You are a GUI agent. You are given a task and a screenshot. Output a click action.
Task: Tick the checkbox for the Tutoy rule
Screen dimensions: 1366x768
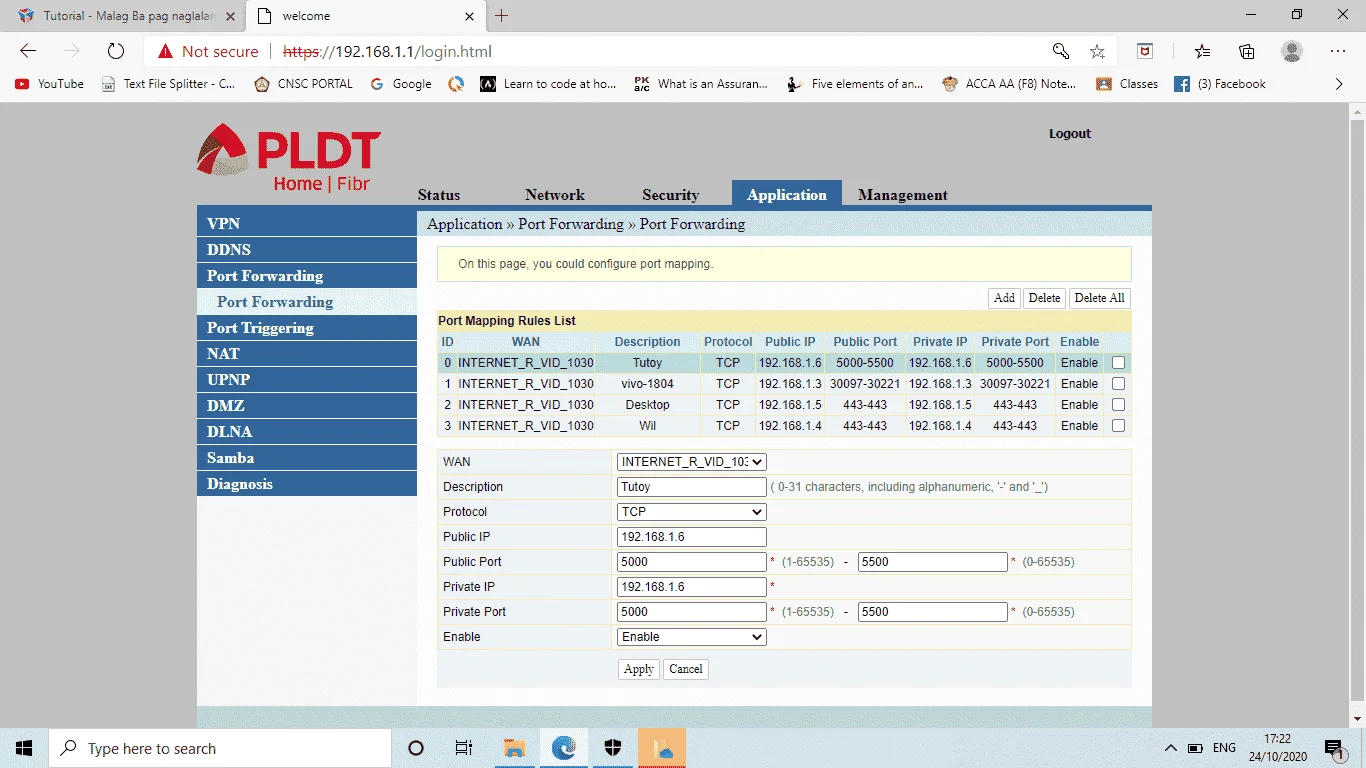[x=1118, y=363]
